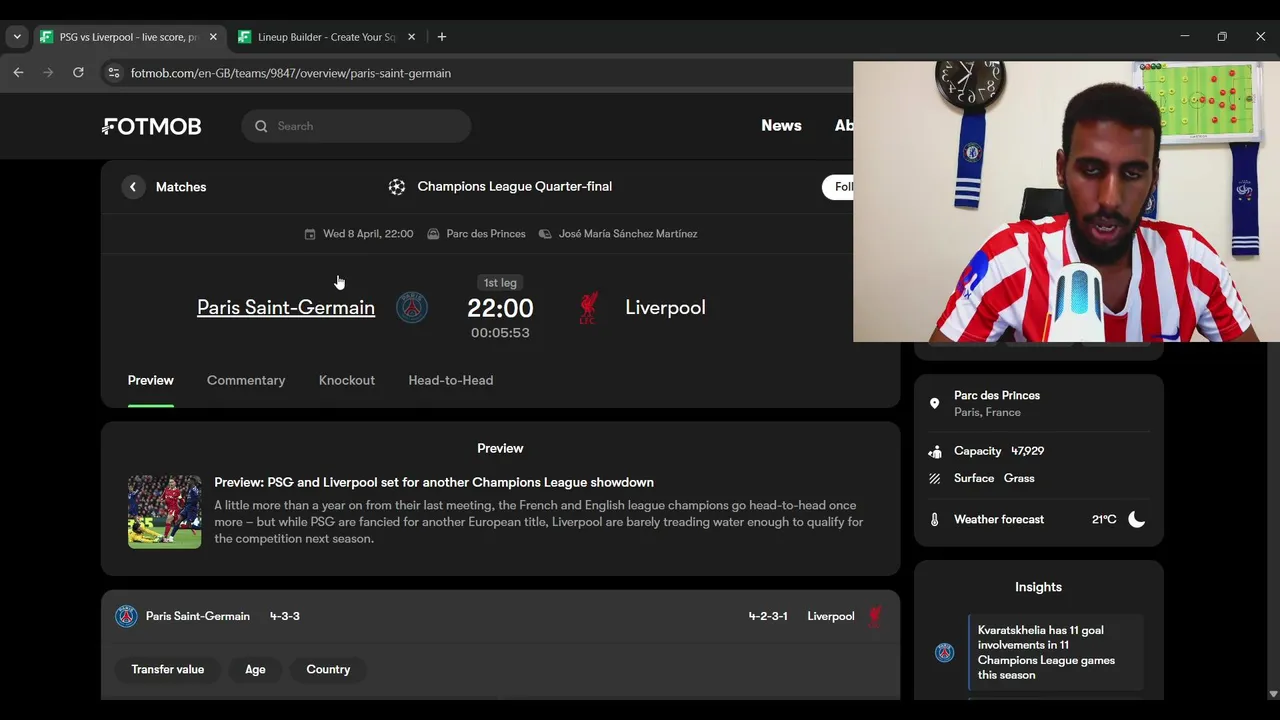1280x720 pixels.
Task: Navigate back with browser back arrow
Action: pos(18,73)
